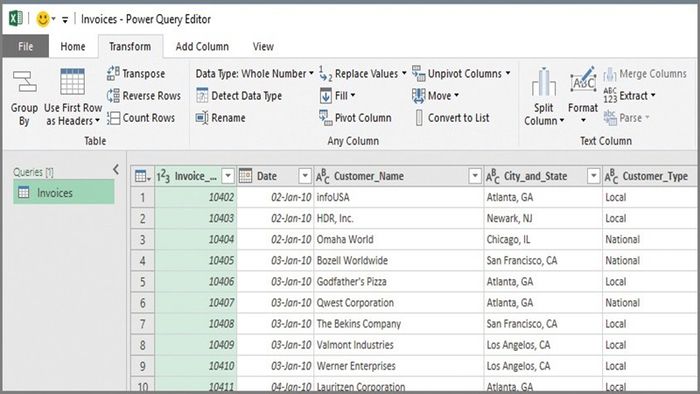This screenshot has height=394, width=700.
Task: Open the Date column filter dropdown
Action: click(x=305, y=176)
